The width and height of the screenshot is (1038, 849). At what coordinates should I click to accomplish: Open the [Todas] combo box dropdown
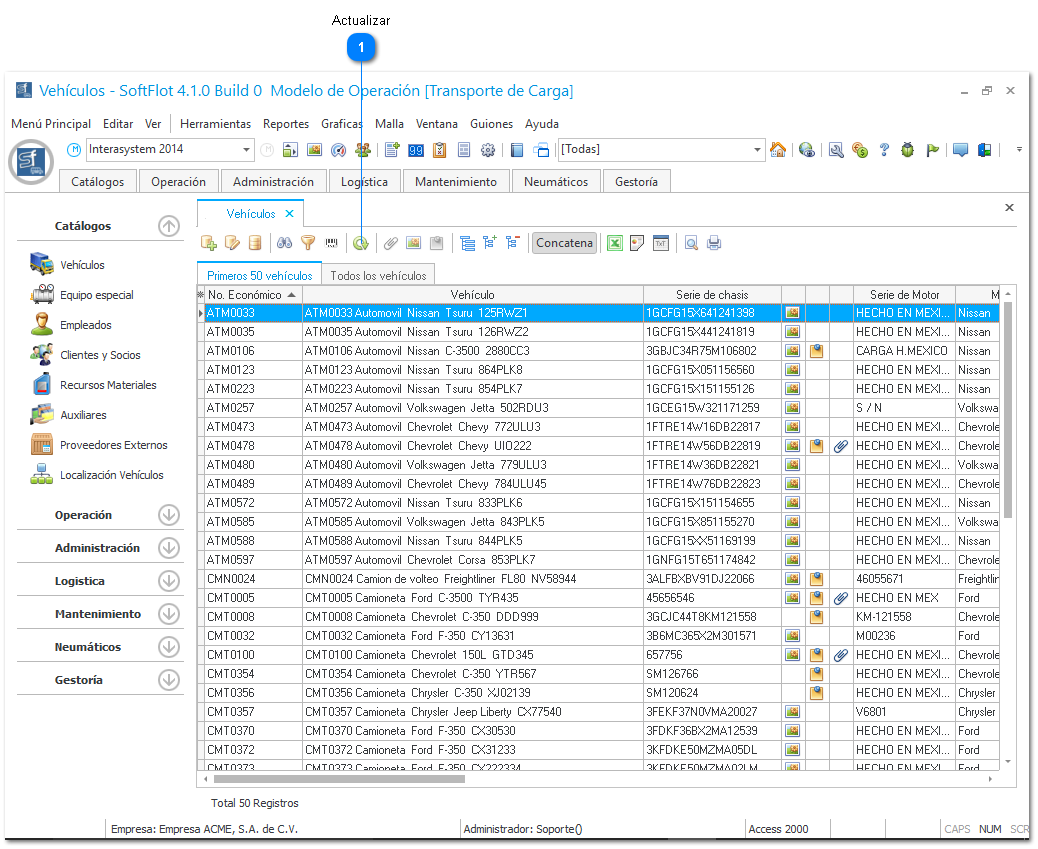point(757,150)
